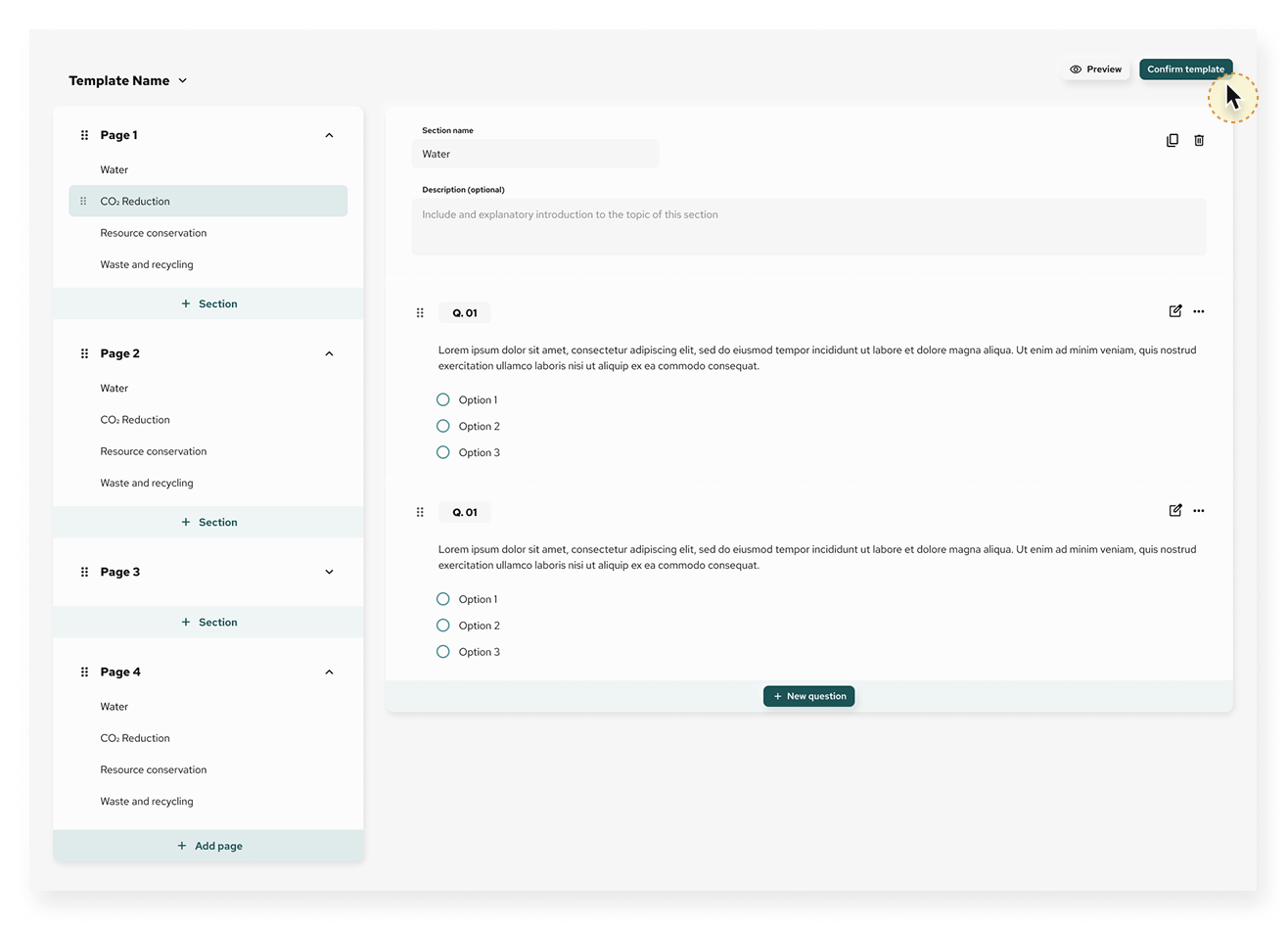Add a Section to Page 3
1288x928 pixels.
point(208,622)
